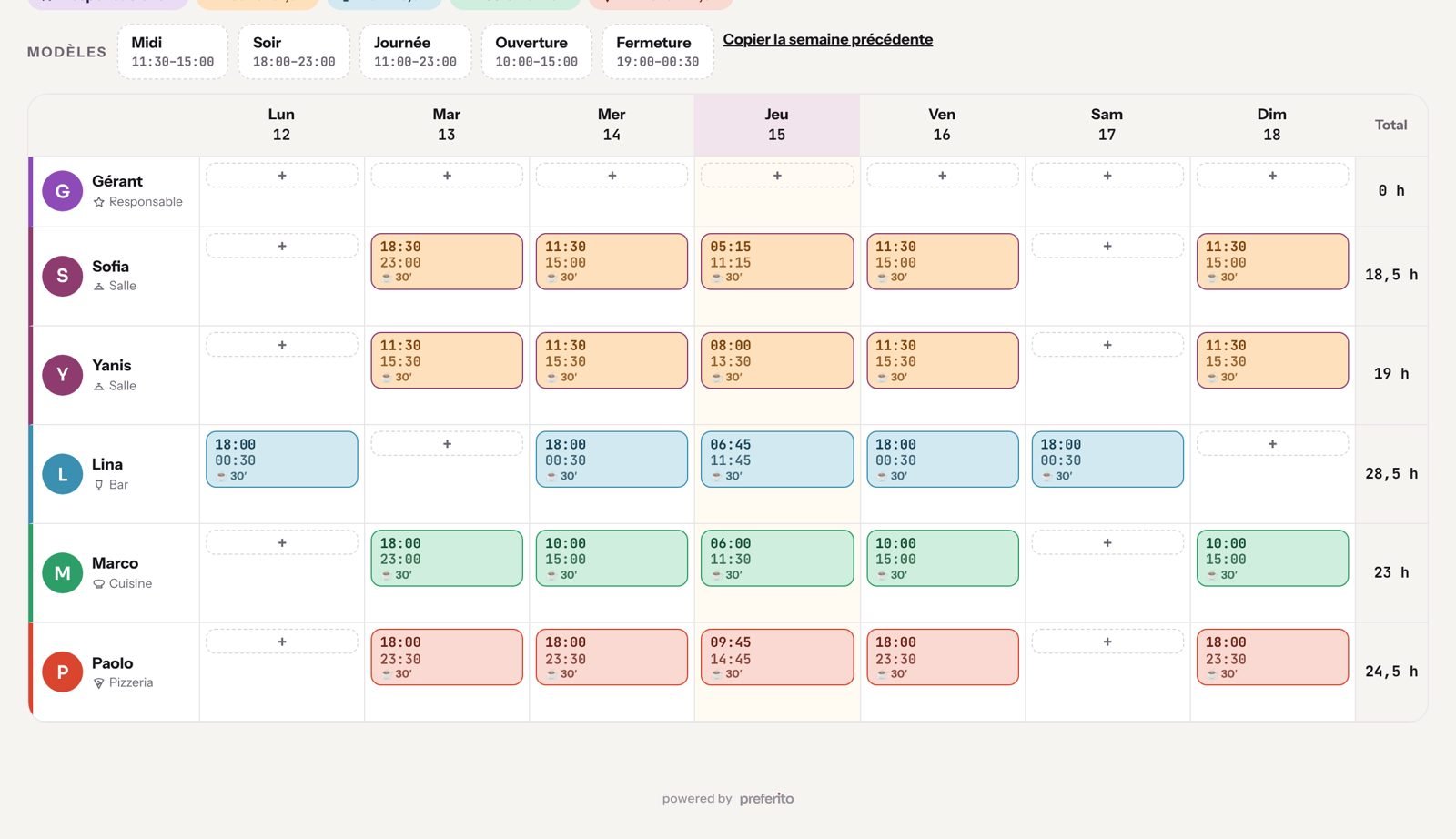The image size is (1456, 839).
Task: Select the Journée 11:00-23:00 template
Action: coord(416,52)
